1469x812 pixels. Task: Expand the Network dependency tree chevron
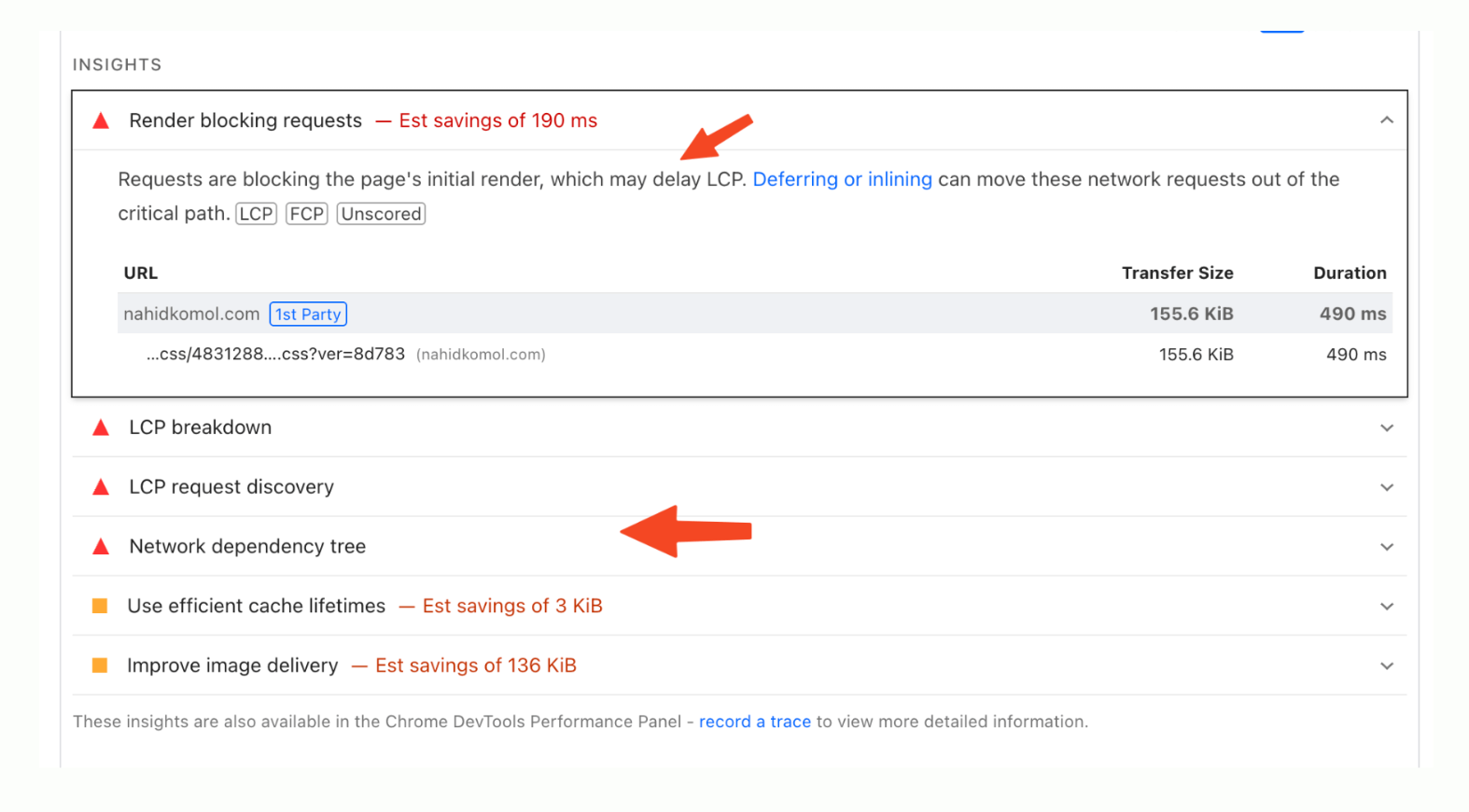1387,547
